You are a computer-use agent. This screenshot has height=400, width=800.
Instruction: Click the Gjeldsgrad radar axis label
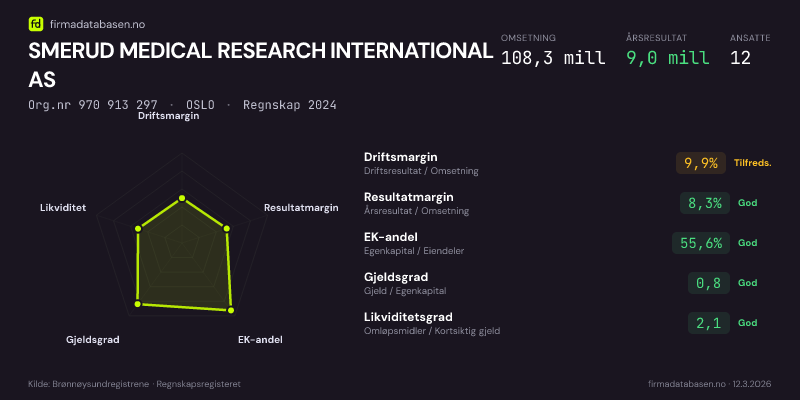coord(93,340)
